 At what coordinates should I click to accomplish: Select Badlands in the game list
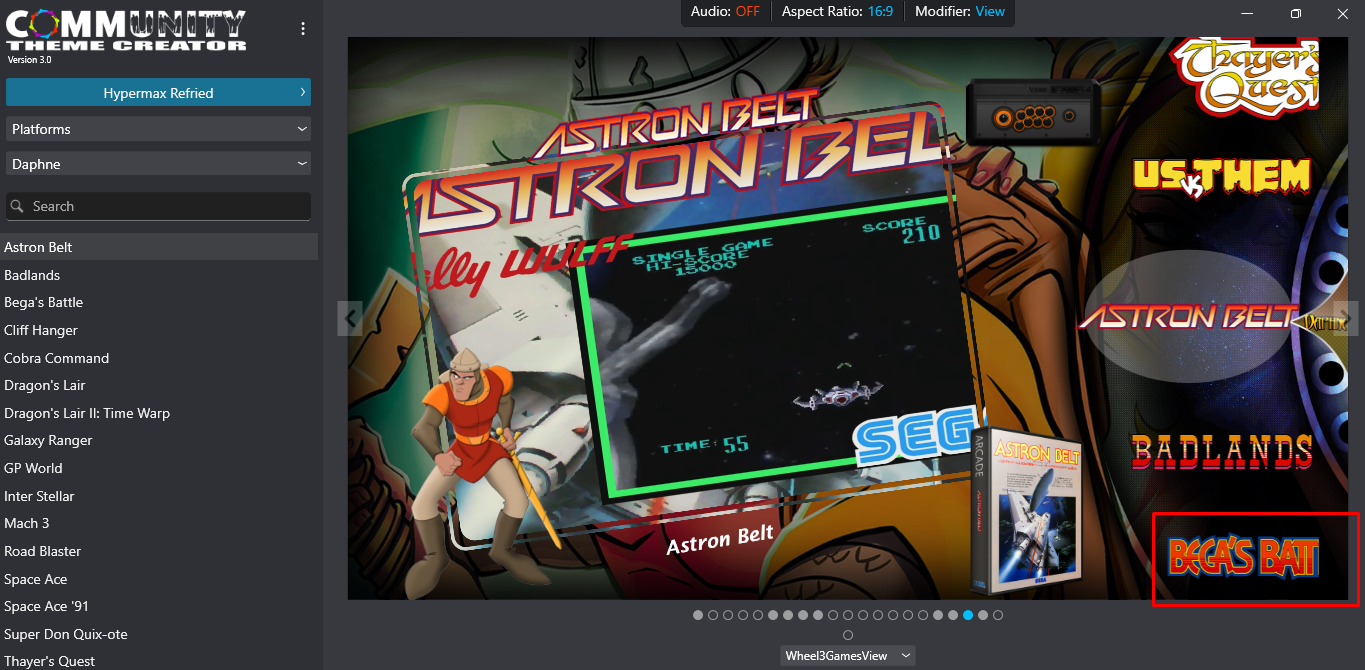coord(159,275)
